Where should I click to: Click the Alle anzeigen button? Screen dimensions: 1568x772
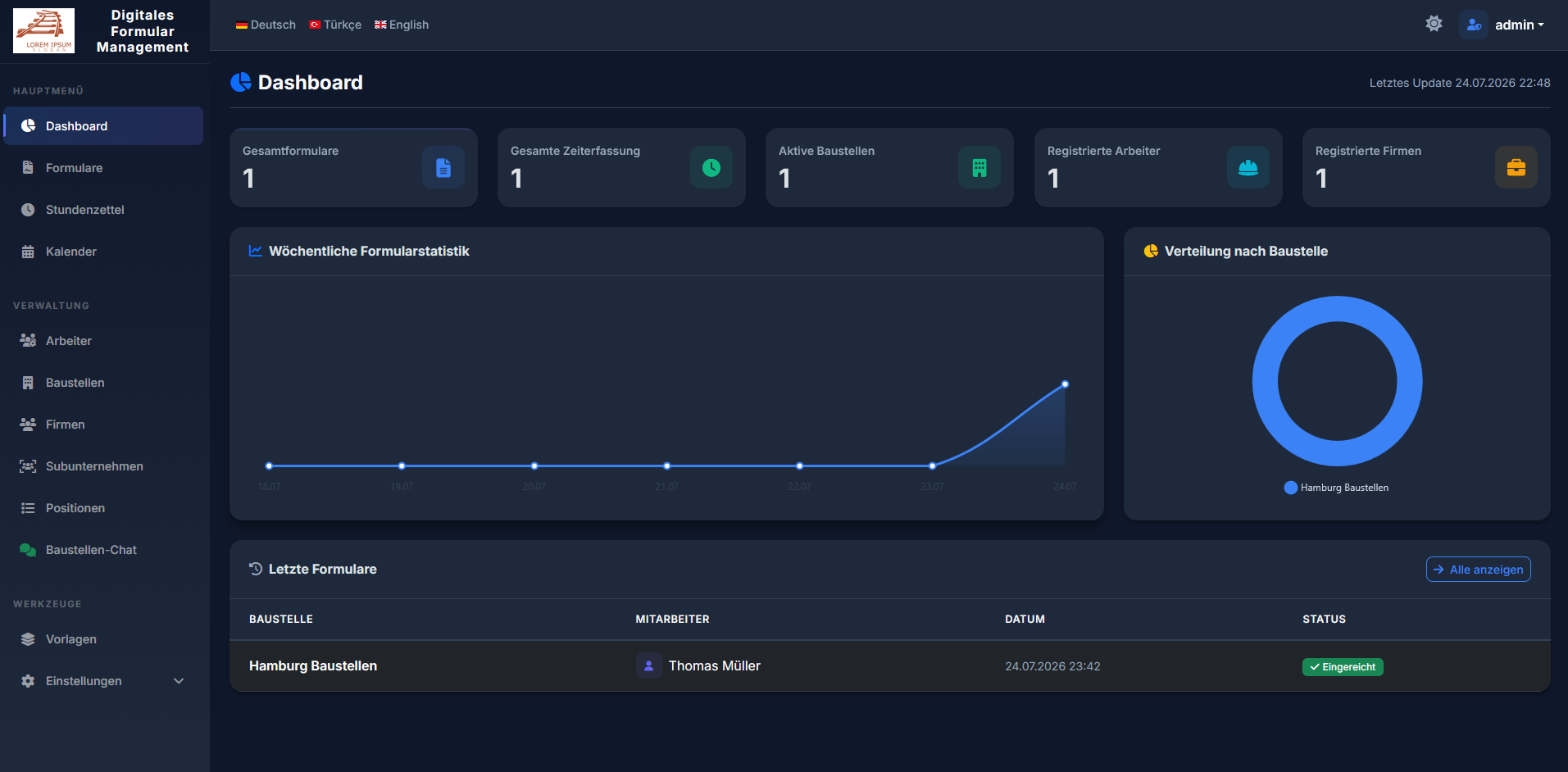pyautogui.click(x=1478, y=569)
